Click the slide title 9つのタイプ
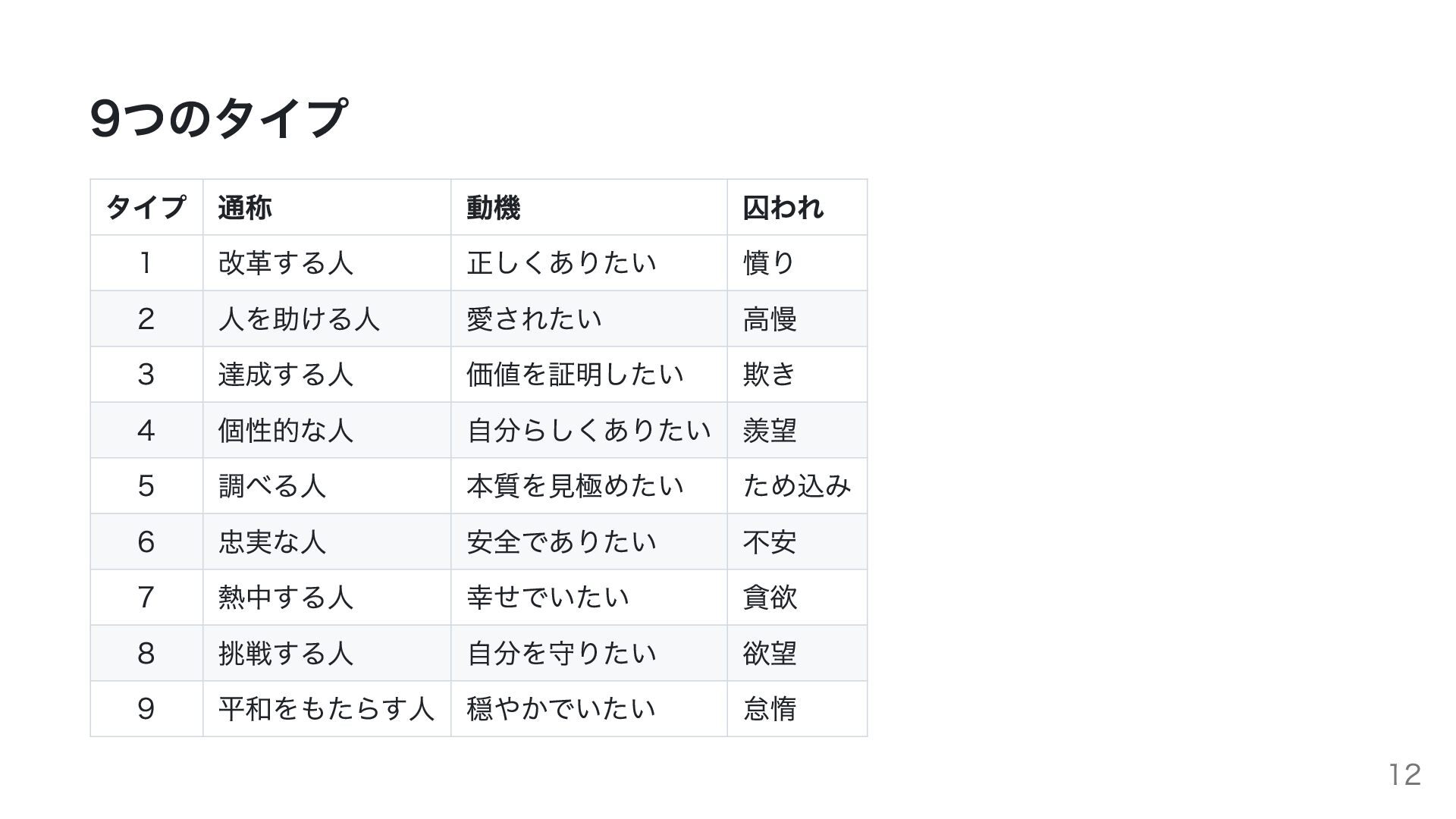The image size is (1456, 819). coord(218,119)
